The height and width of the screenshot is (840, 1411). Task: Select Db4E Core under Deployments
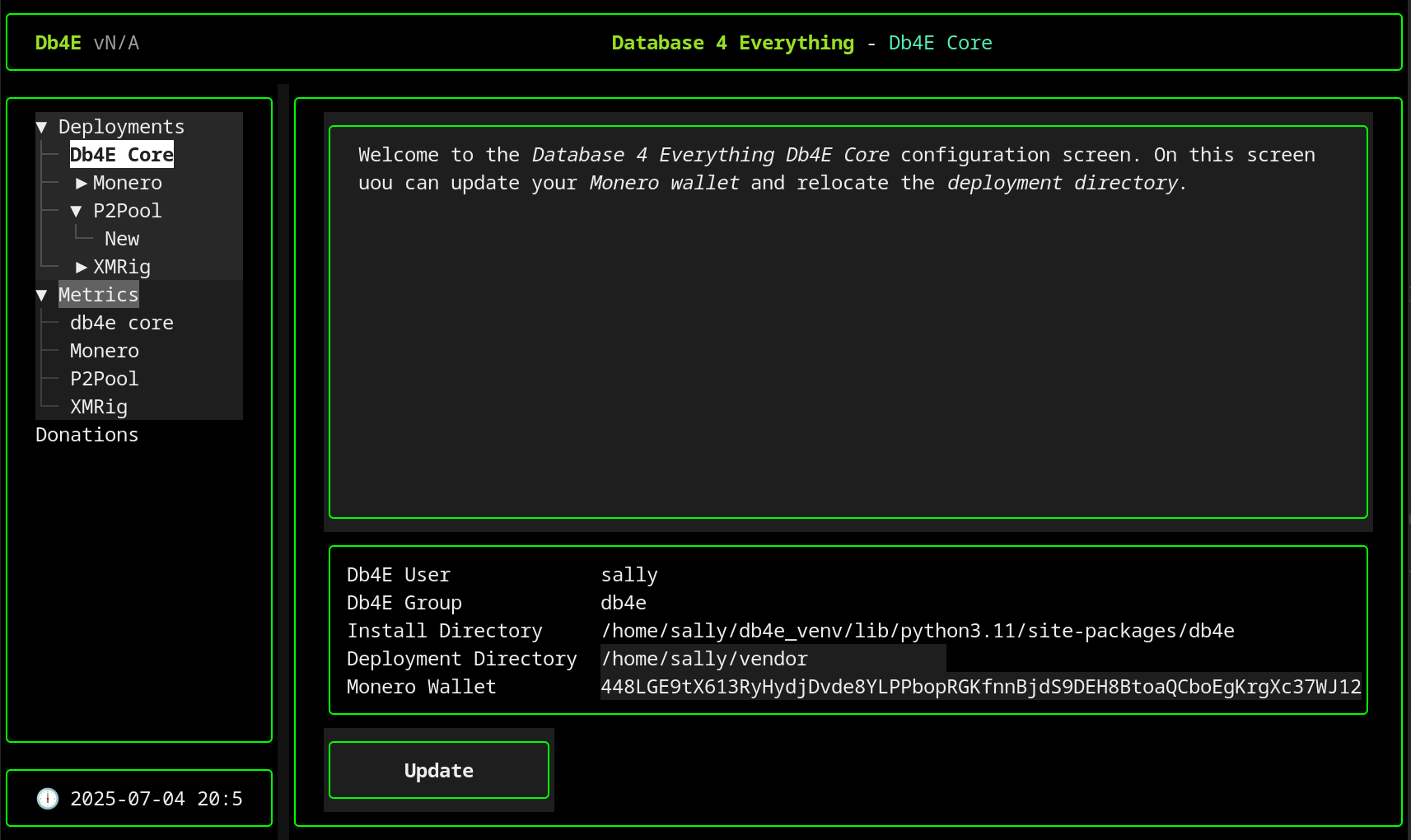click(122, 155)
